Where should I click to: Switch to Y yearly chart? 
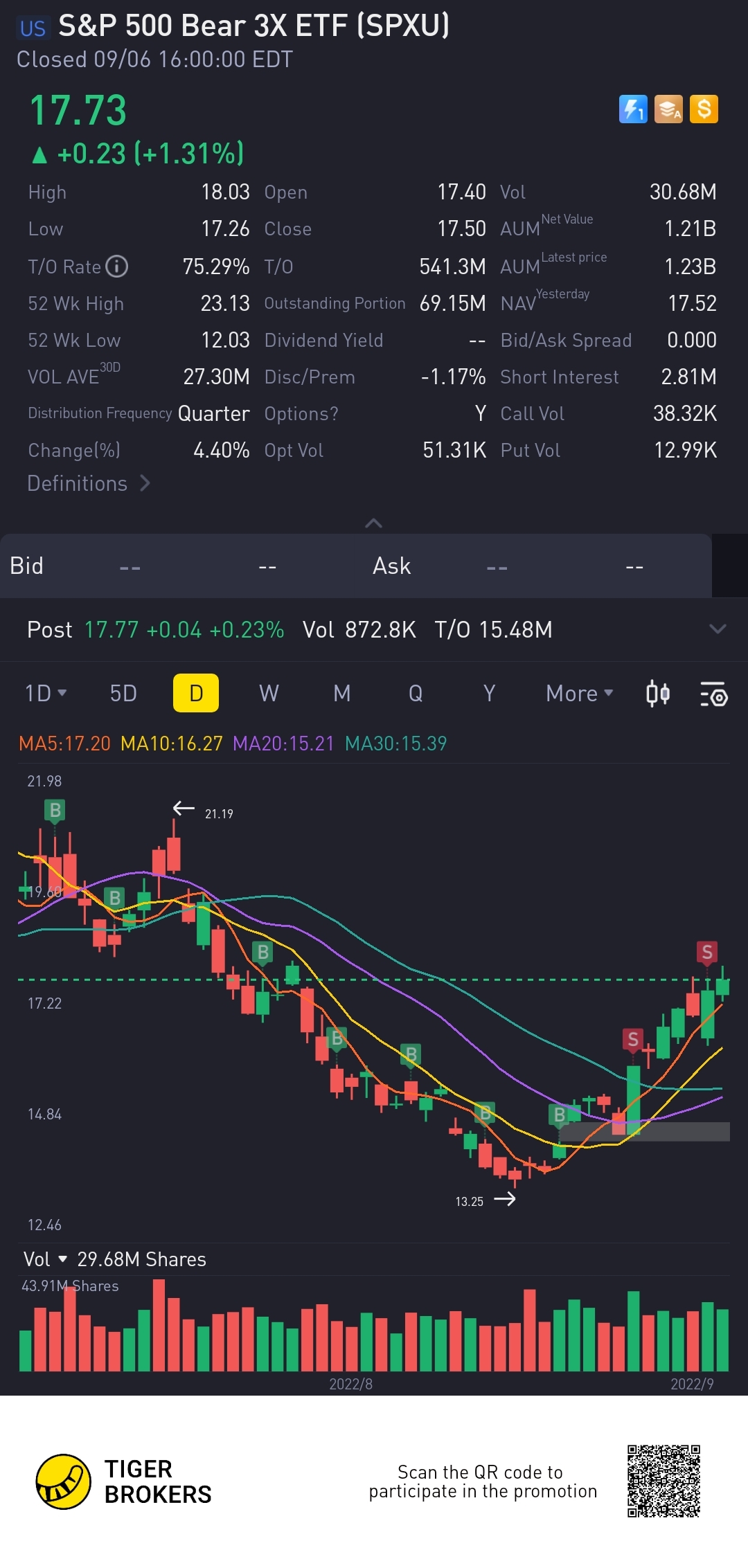(489, 693)
